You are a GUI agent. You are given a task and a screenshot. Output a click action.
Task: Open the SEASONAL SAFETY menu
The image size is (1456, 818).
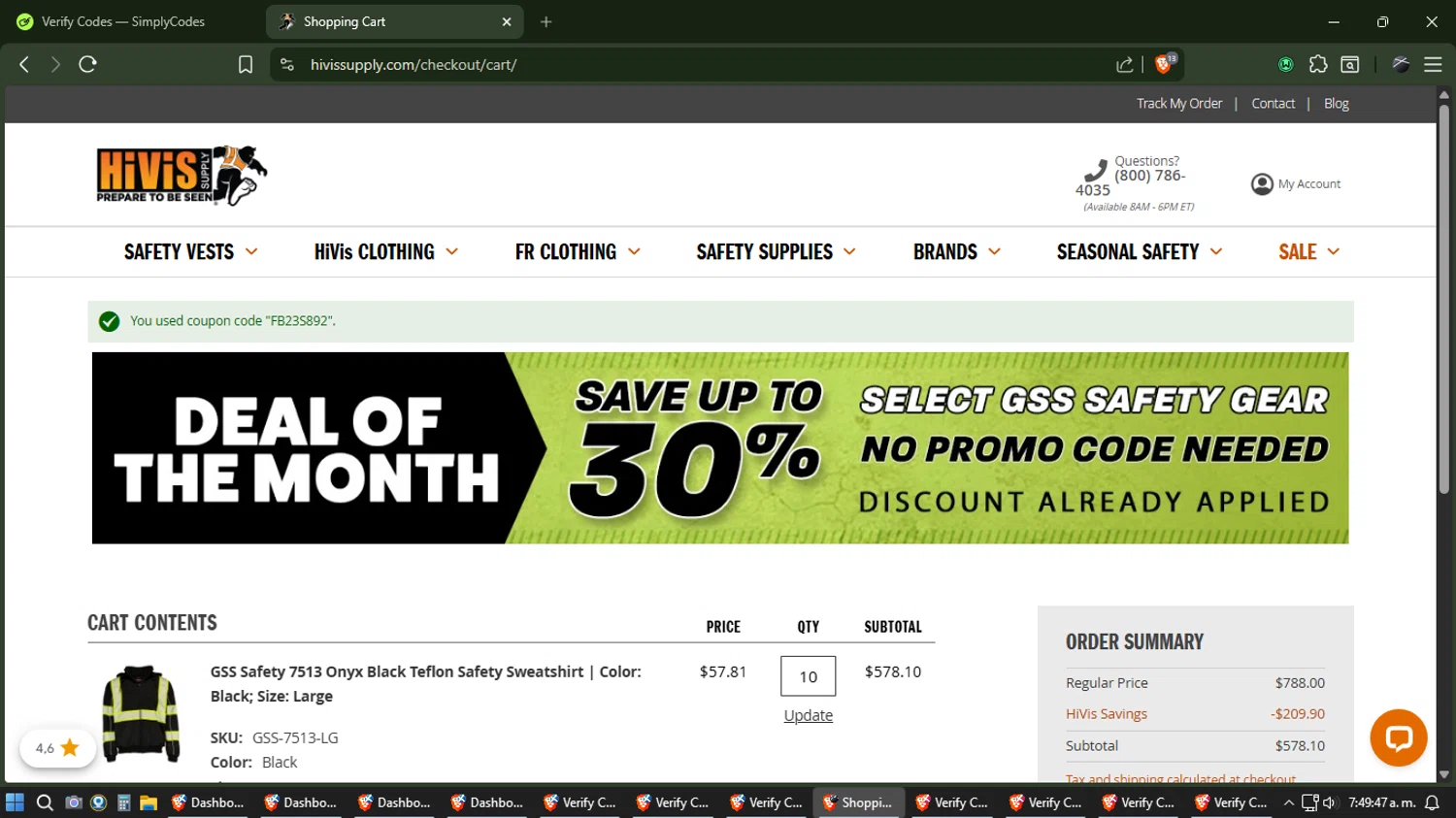tap(1128, 252)
